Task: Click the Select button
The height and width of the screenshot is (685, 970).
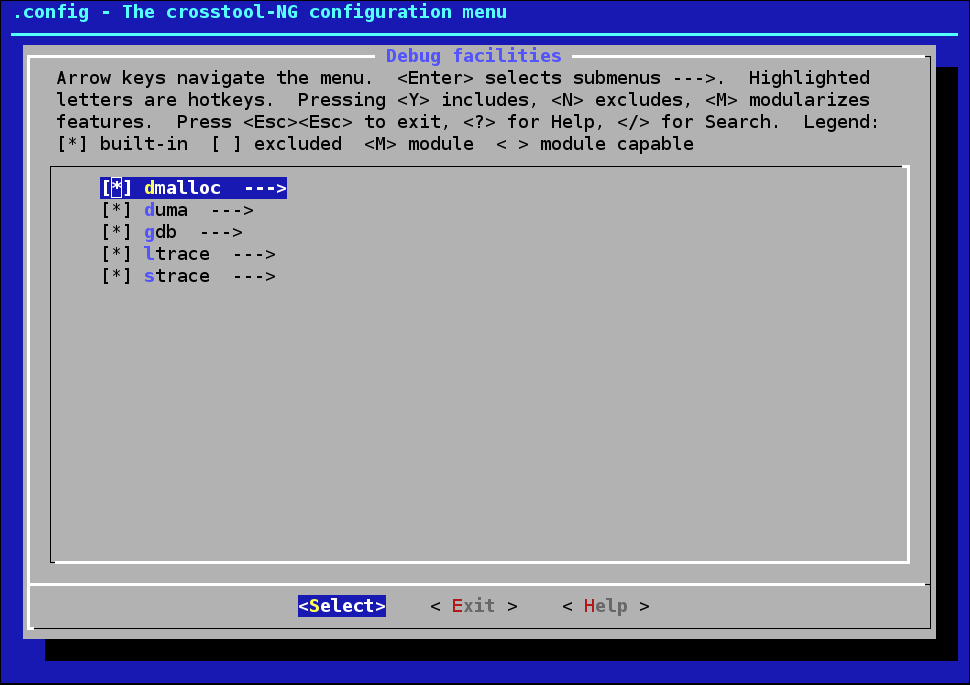Action: (342, 606)
